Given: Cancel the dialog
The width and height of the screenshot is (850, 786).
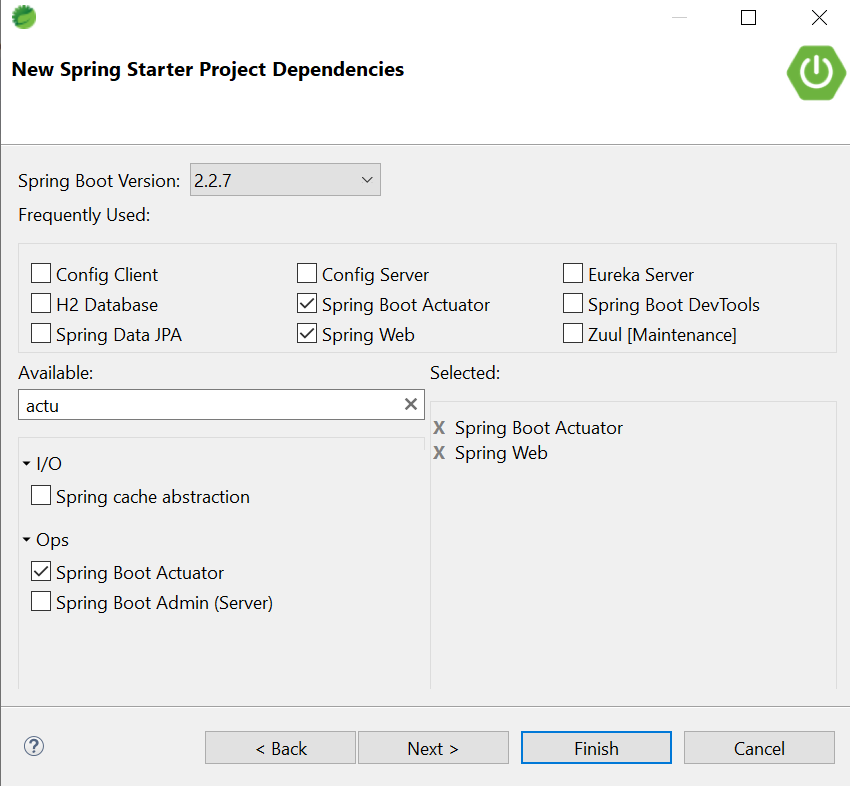Looking at the screenshot, I should tap(759, 748).
